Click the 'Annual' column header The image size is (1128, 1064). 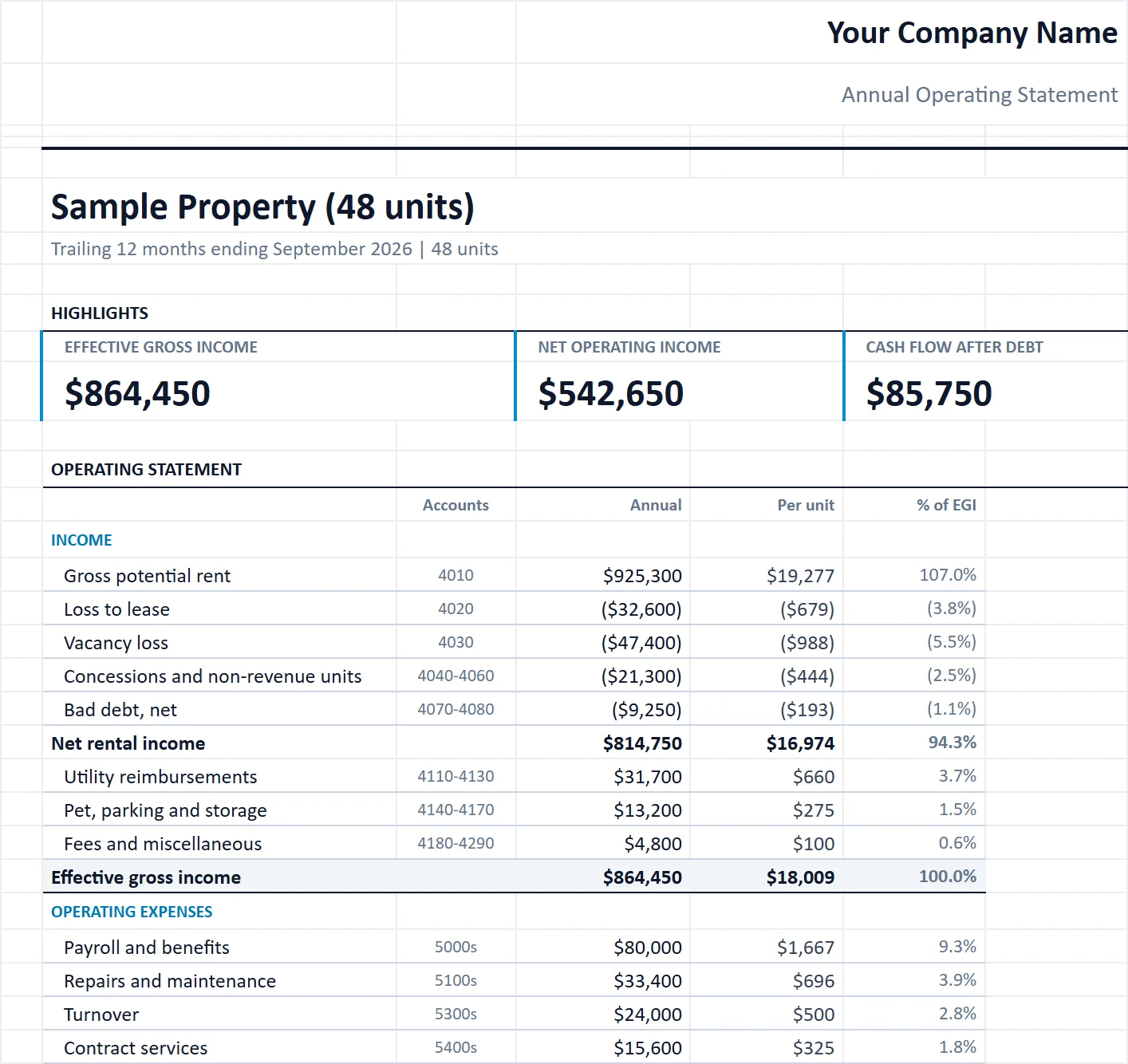click(x=656, y=505)
